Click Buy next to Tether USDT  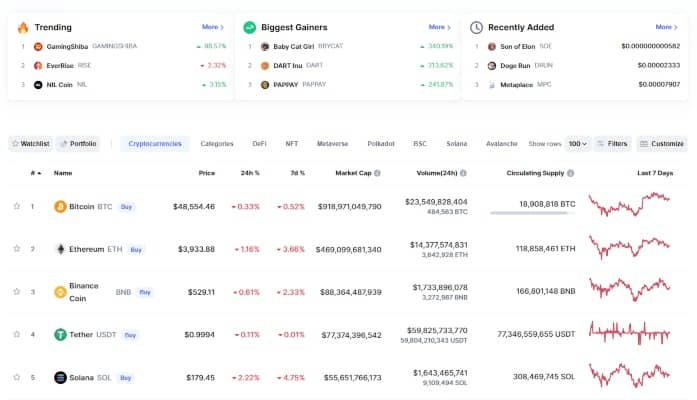(130, 335)
